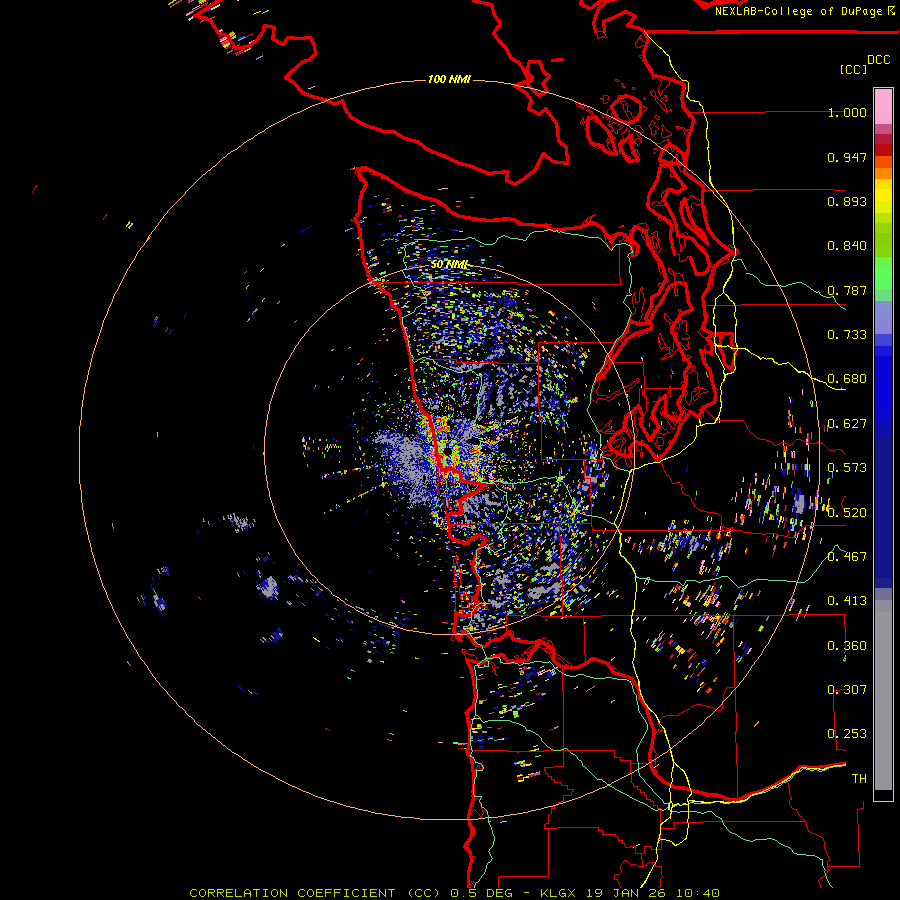Select the 0.947 scale value
This screenshot has width=900, height=900.
pyautogui.click(x=847, y=157)
